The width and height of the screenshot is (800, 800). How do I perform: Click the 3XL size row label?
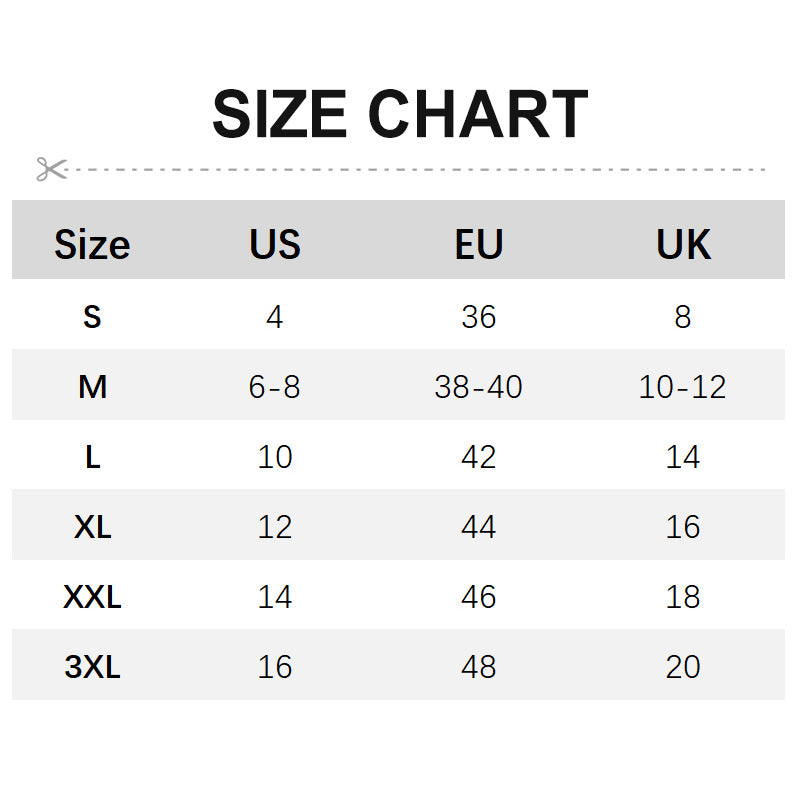(92, 667)
